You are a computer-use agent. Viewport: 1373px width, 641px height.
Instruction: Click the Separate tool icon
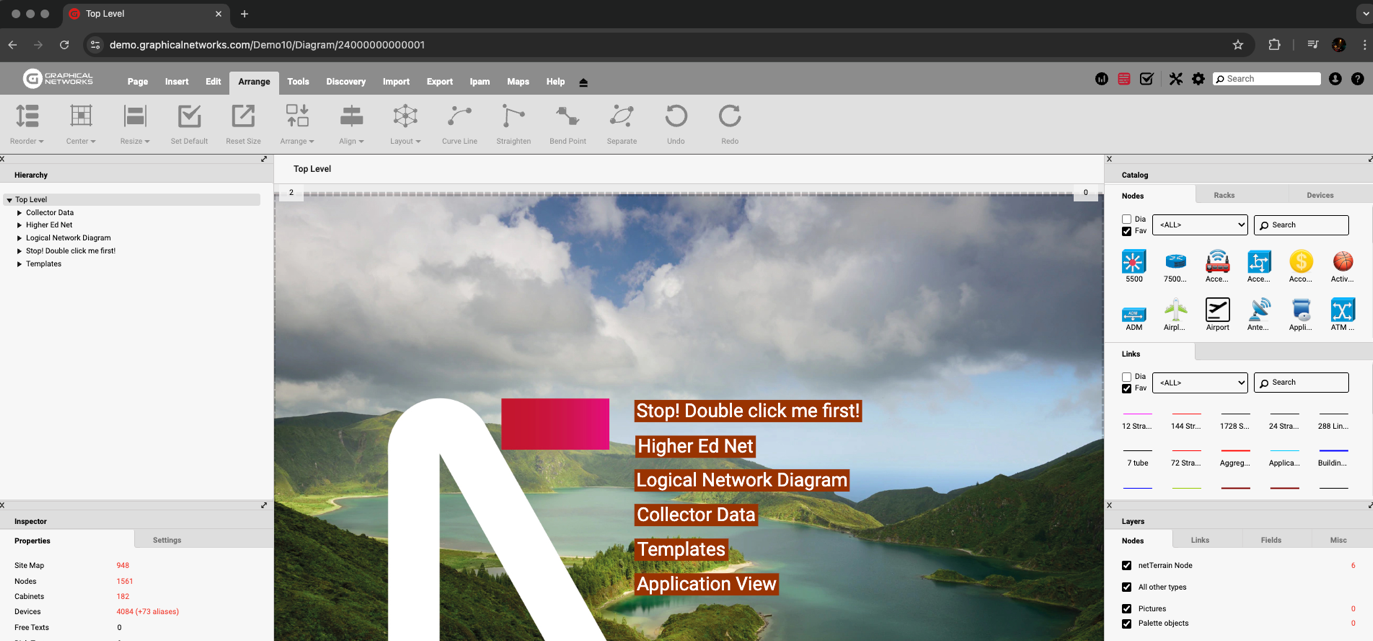[x=621, y=117]
